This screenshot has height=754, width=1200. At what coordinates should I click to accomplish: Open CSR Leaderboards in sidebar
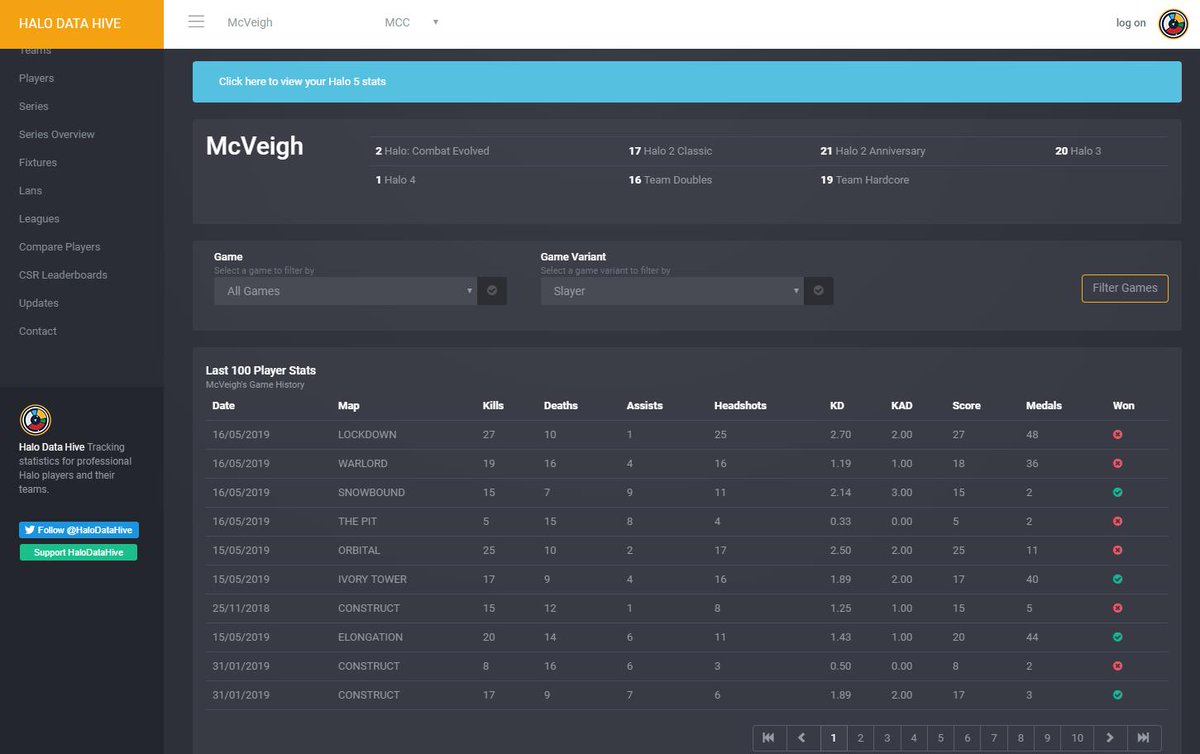click(x=63, y=275)
